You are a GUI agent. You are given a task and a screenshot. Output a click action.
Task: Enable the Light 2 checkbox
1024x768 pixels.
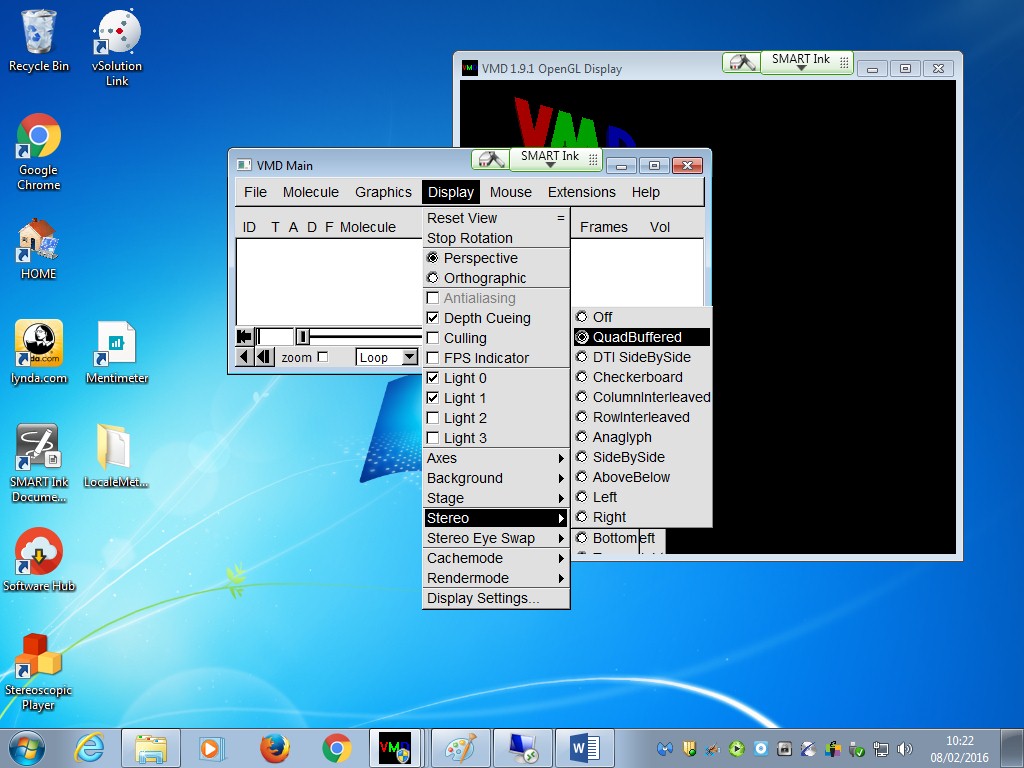pyautogui.click(x=433, y=418)
